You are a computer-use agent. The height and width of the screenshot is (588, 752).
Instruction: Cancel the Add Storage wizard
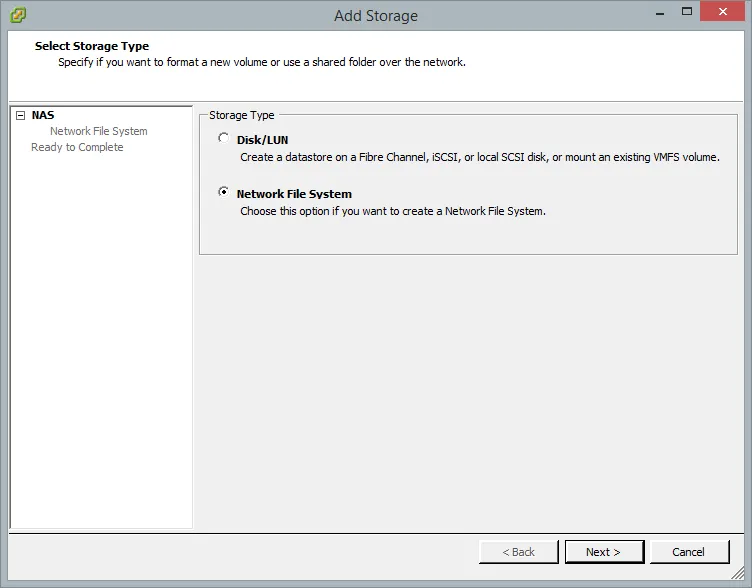click(688, 552)
